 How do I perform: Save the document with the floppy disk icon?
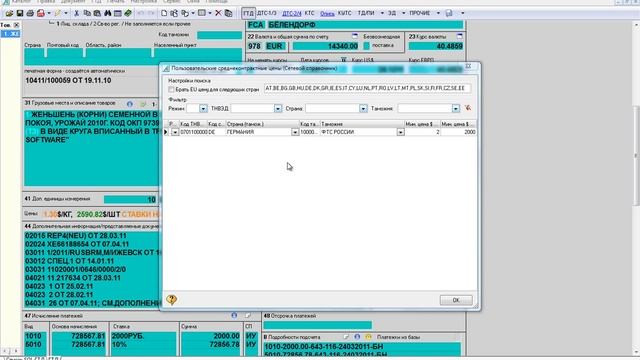[x=20, y=13]
